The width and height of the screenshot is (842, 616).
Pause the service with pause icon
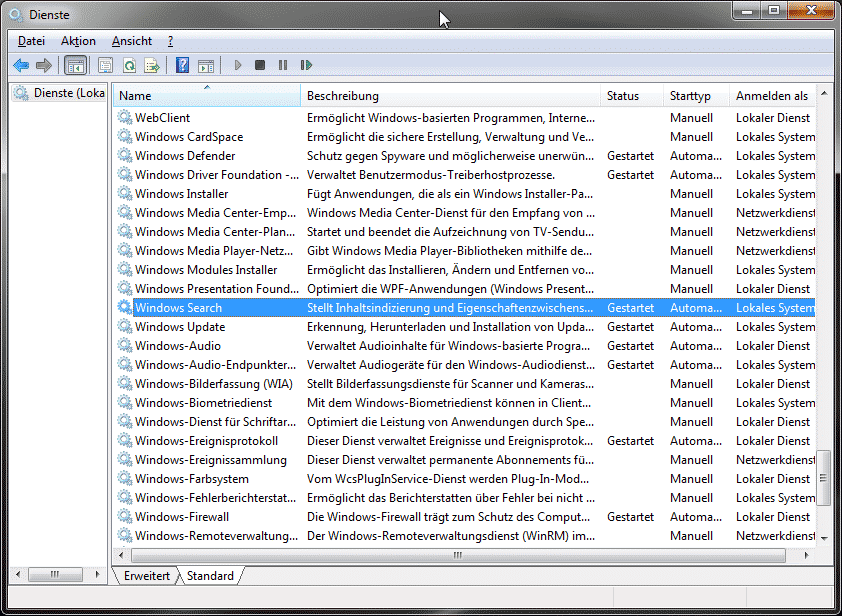(x=283, y=66)
